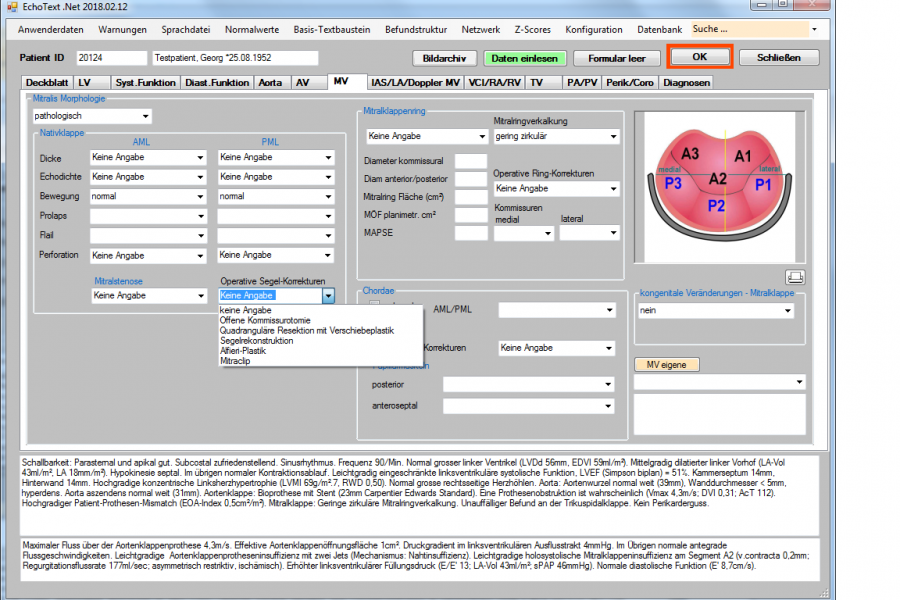Viewport: 900px width, 600px height.
Task: Open the Papillarmuskeln posterior dropdown
Action: [528, 385]
